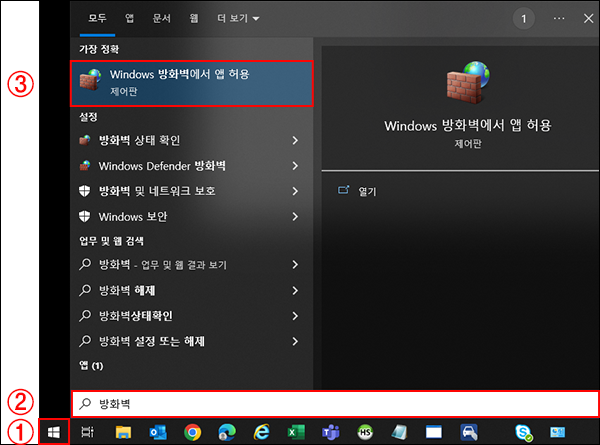Click the preview pane title Windows 방화벽에서 앱 허용
The image size is (600, 445).
(468, 126)
